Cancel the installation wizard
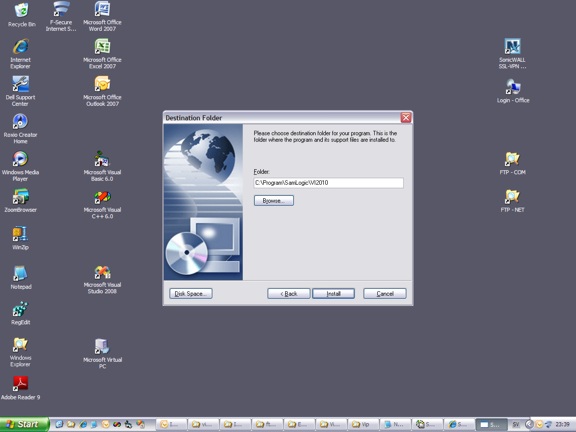Viewport: 576px width, 432px height. click(x=385, y=294)
